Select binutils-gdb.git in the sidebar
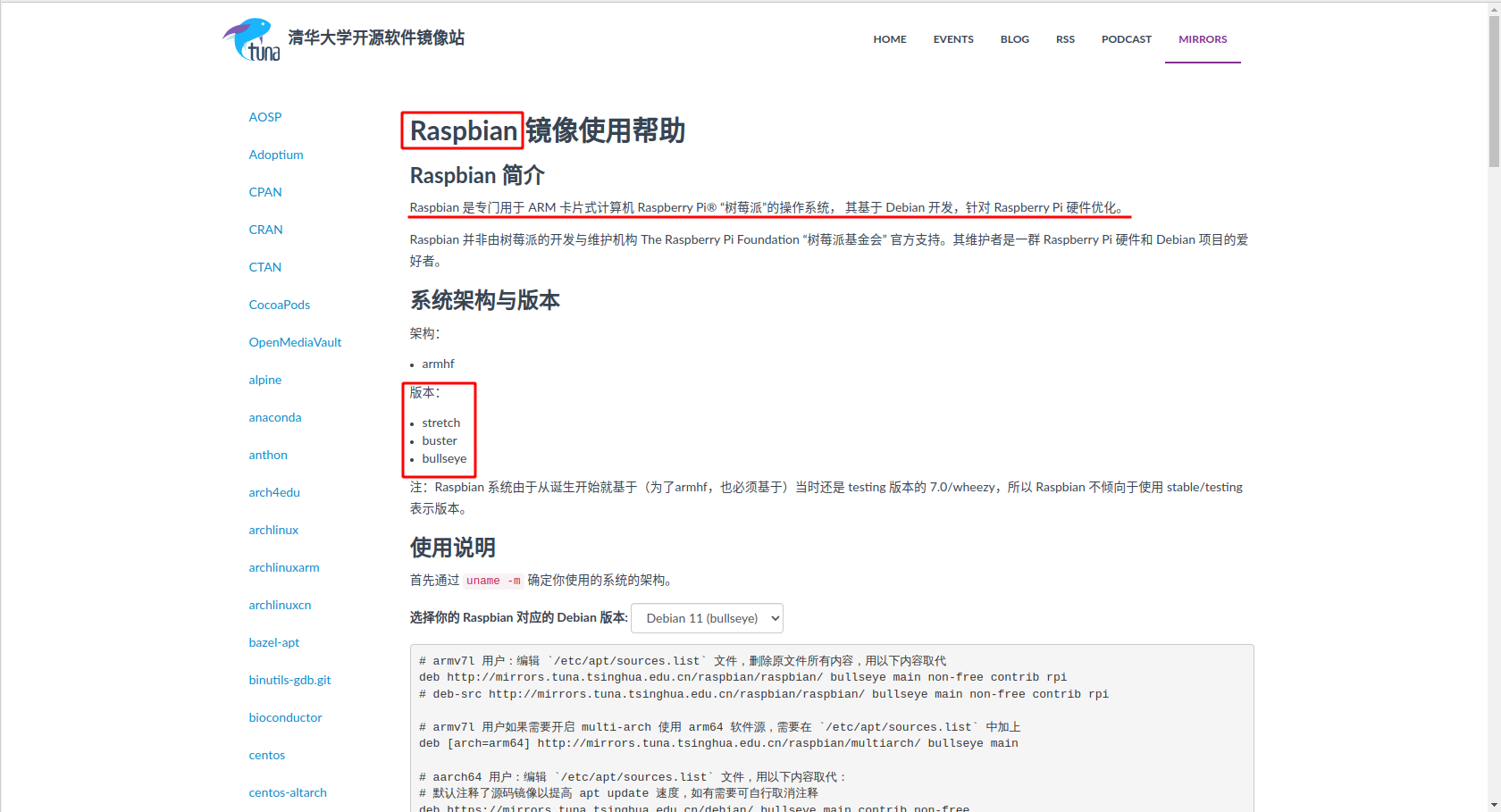Screen dimensions: 1501x812 point(290,680)
